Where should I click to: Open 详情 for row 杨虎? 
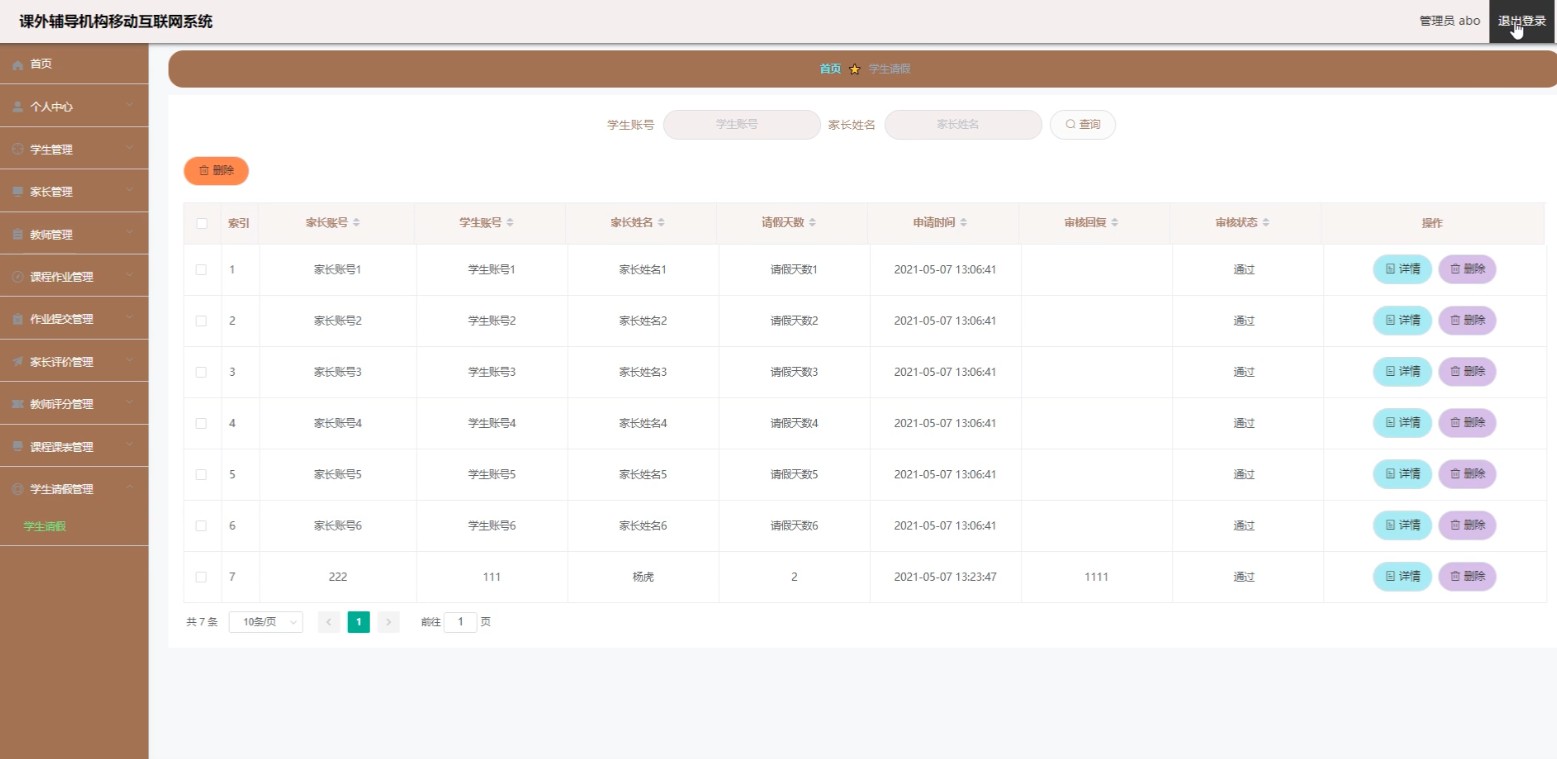click(1402, 576)
